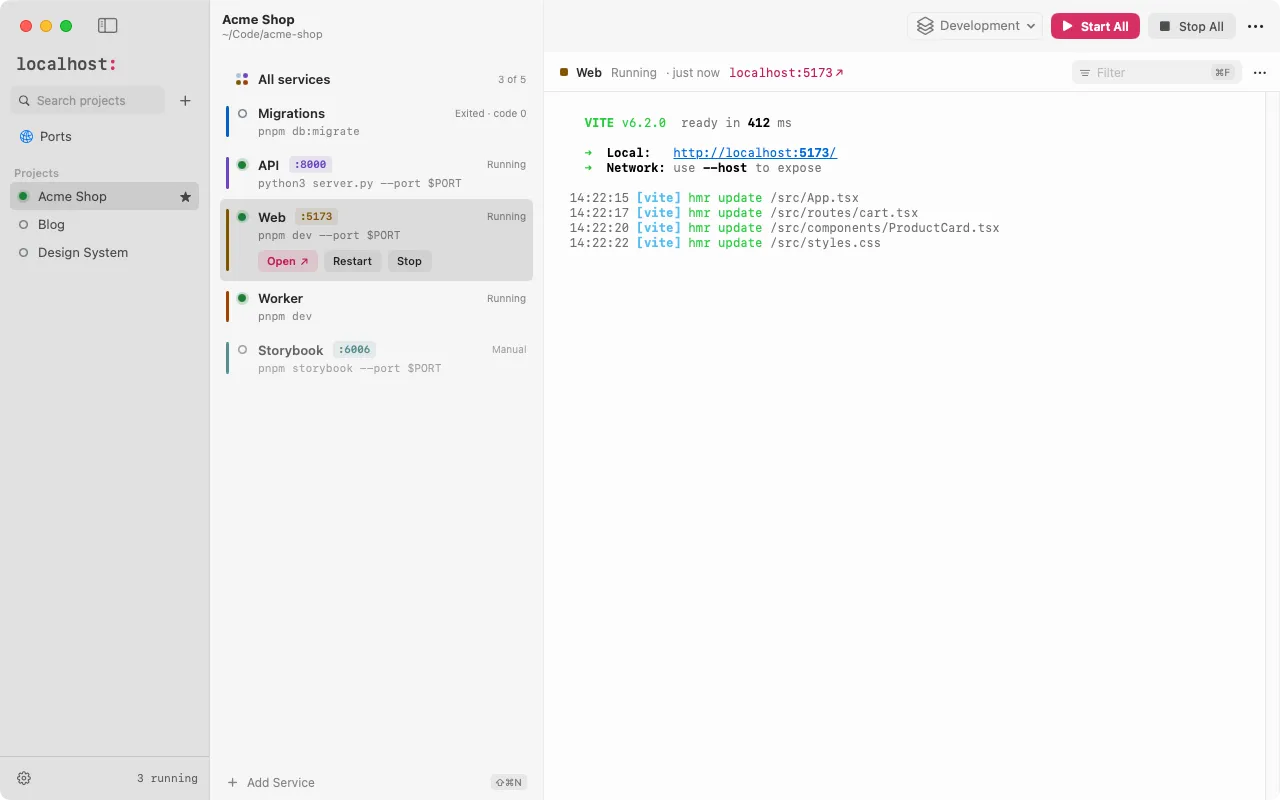Select the Blog project

104,225
